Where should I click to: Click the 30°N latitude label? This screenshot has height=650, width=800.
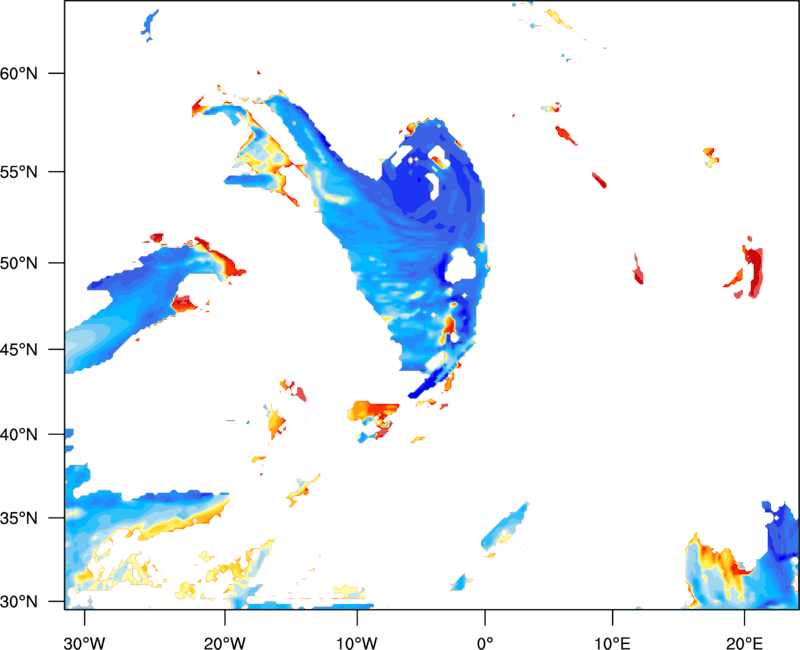point(19,602)
